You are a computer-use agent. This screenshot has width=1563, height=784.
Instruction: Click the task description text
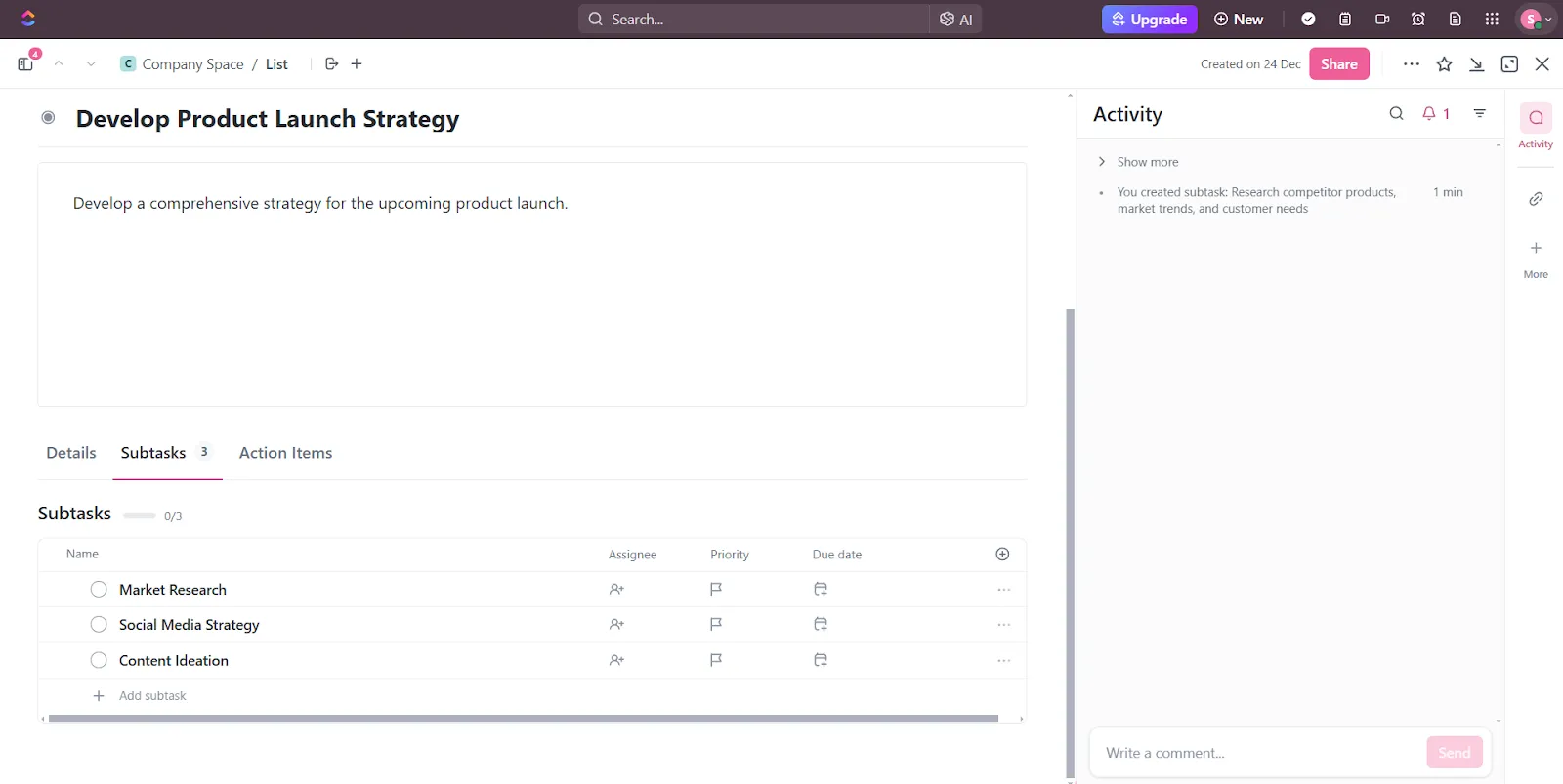[x=320, y=203]
